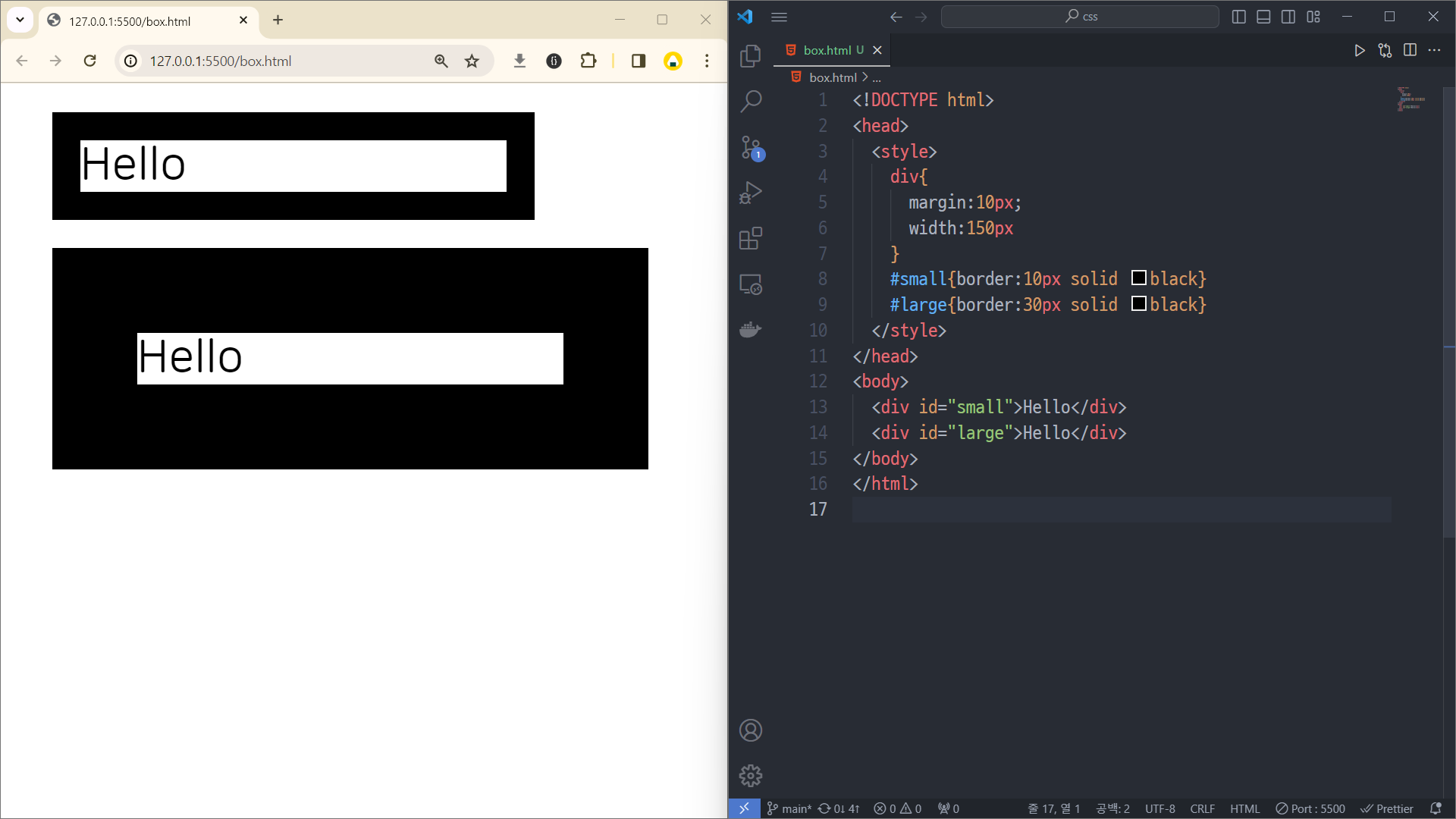
Task: Click the black color swatch on #small line
Action: tap(1138, 278)
